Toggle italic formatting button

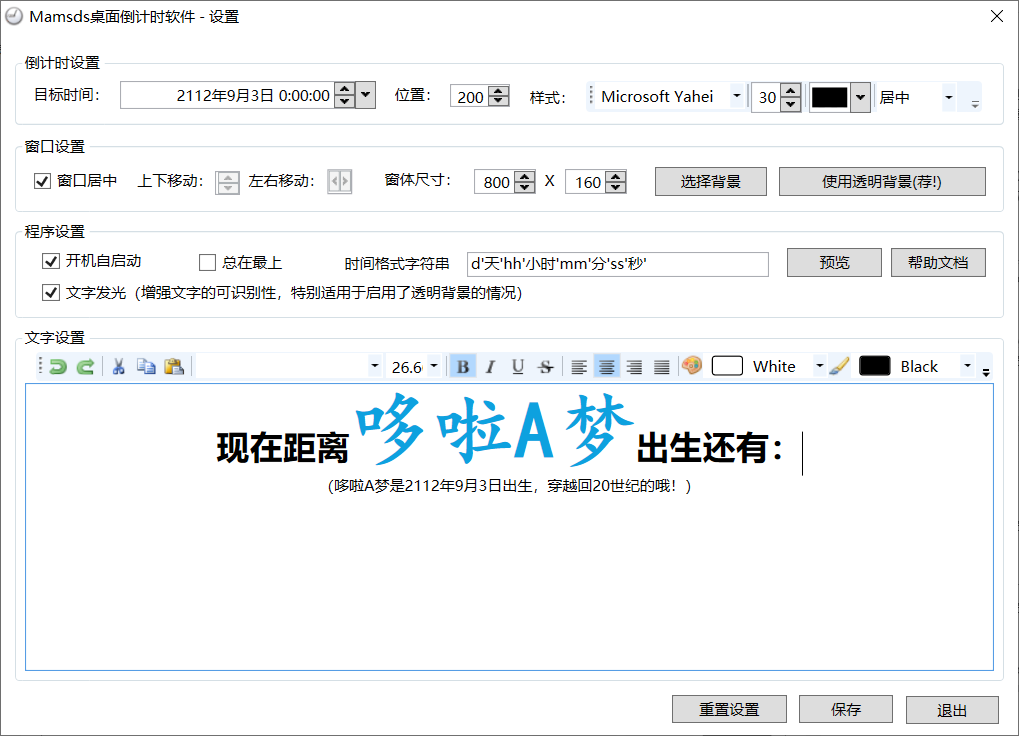pos(491,366)
